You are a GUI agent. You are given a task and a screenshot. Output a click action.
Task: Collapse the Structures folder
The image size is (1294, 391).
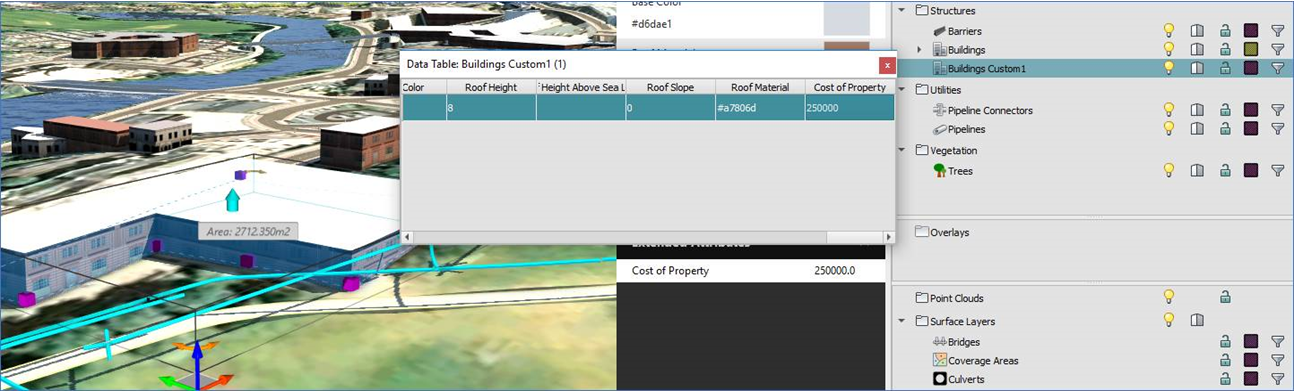[902, 11]
